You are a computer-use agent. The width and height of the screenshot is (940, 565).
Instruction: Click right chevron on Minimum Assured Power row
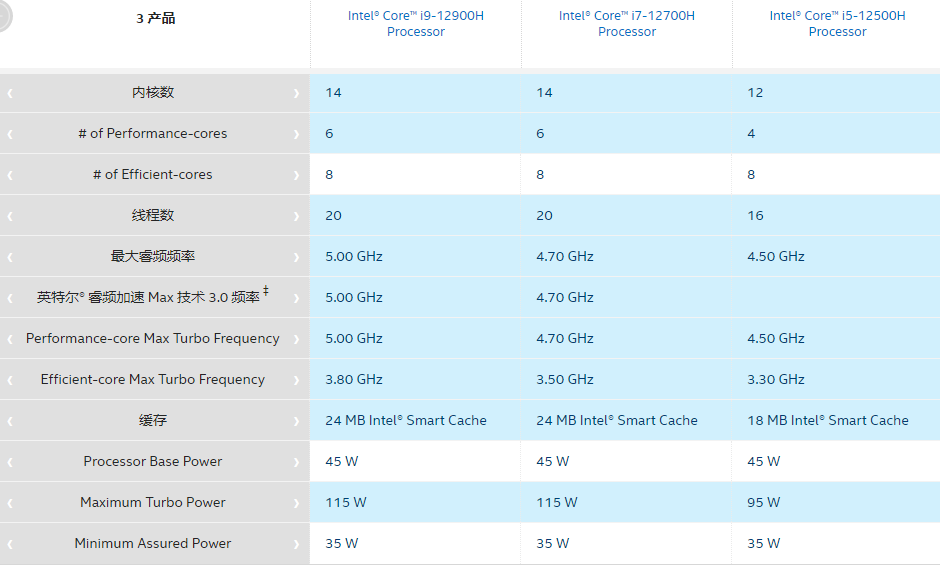tap(296, 544)
